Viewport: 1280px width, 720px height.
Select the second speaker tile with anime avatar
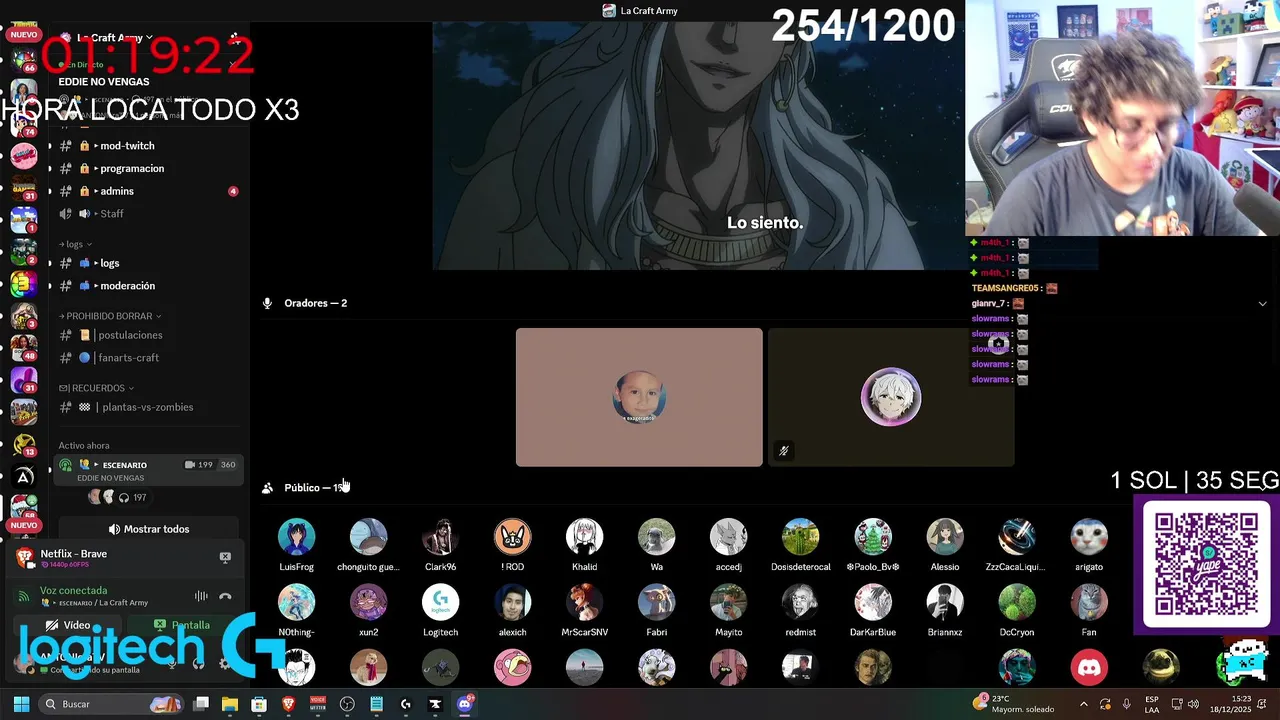point(891,397)
